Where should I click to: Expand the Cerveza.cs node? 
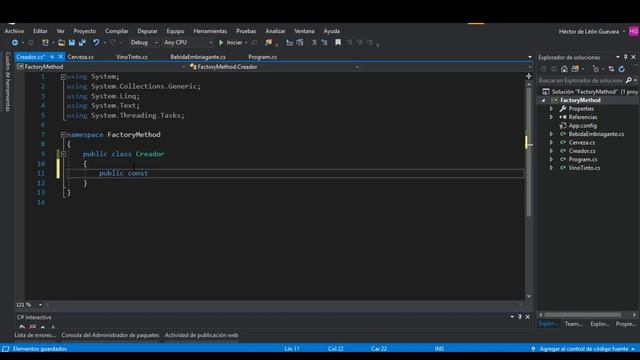(551, 142)
